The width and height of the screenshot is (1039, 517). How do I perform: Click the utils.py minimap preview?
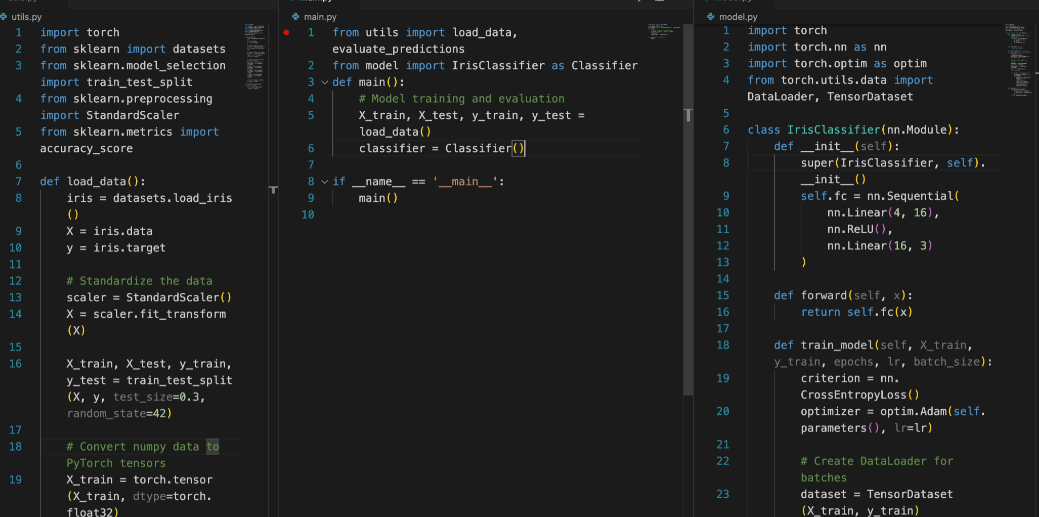(x=254, y=57)
